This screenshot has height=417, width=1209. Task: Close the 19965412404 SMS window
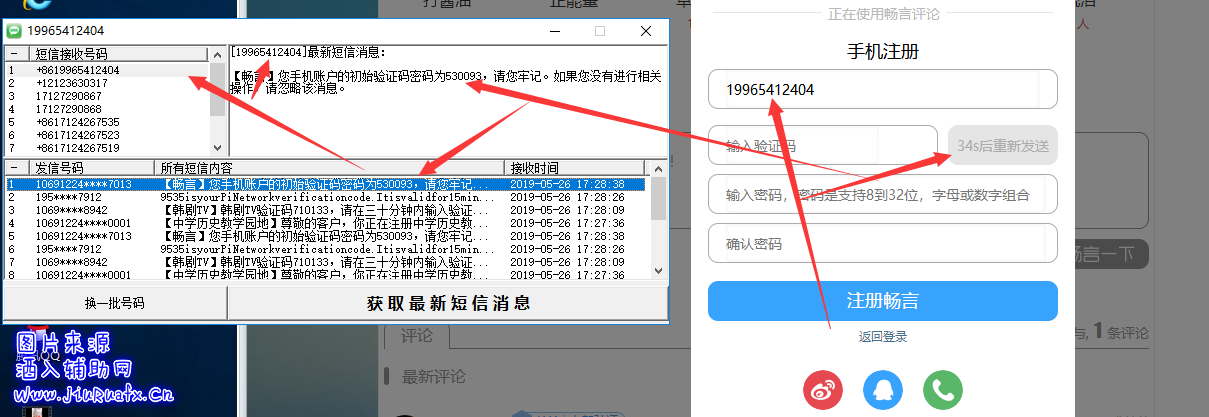(x=646, y=31)
